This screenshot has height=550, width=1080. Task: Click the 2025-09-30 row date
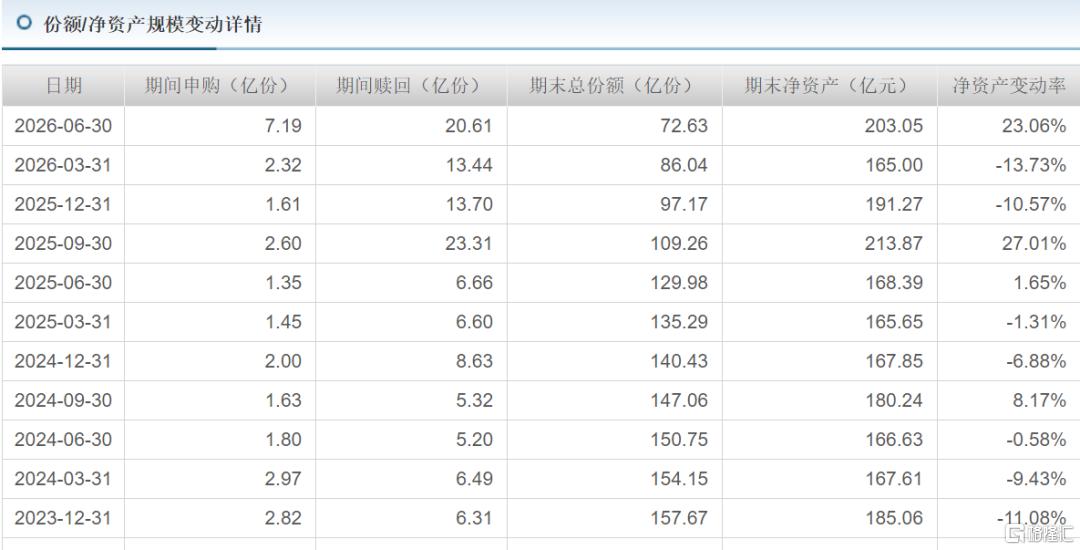click(63, 244)
